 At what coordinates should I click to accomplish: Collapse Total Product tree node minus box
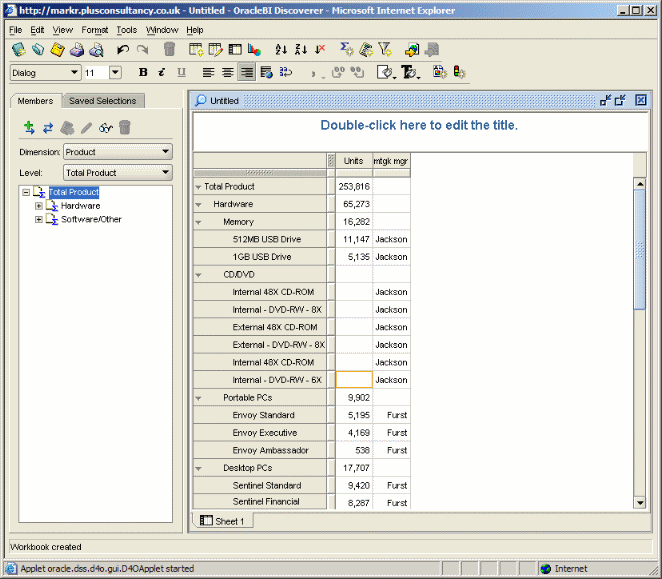(x=26, y=192)
